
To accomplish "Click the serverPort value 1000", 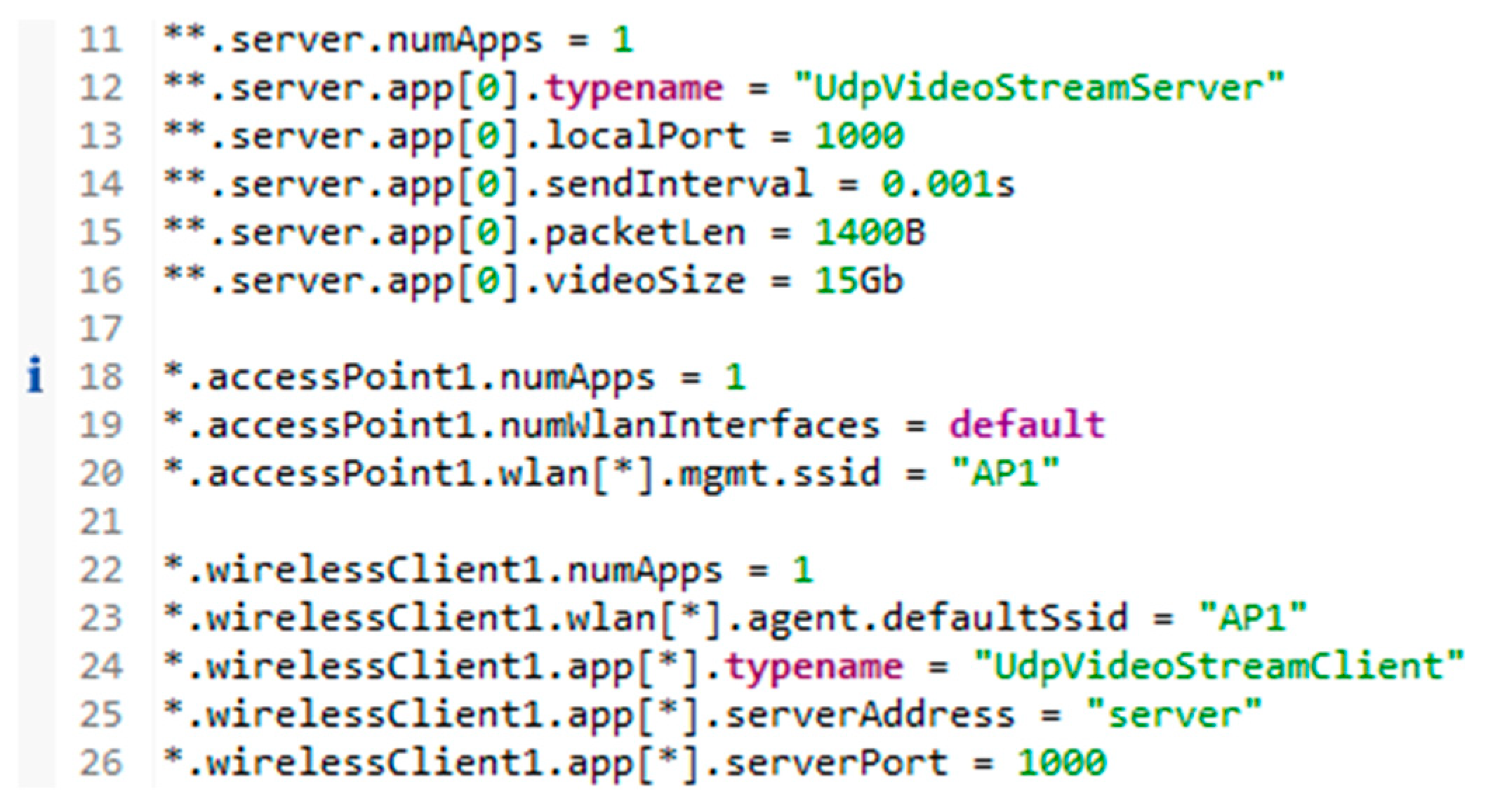I will [x=1062, y=763].
